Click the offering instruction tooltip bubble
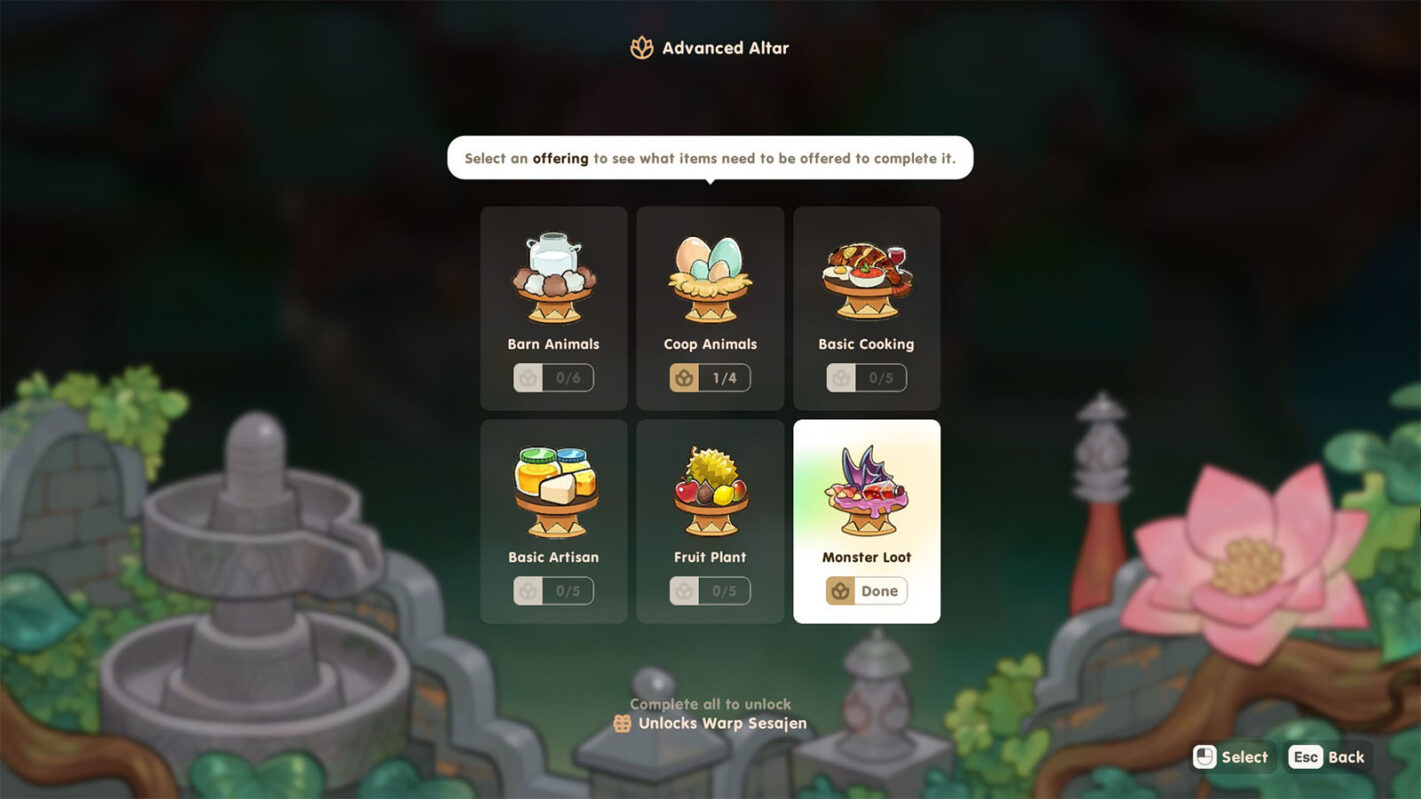Viewport: 1421px width, 799px height. (x=710, y=158)
